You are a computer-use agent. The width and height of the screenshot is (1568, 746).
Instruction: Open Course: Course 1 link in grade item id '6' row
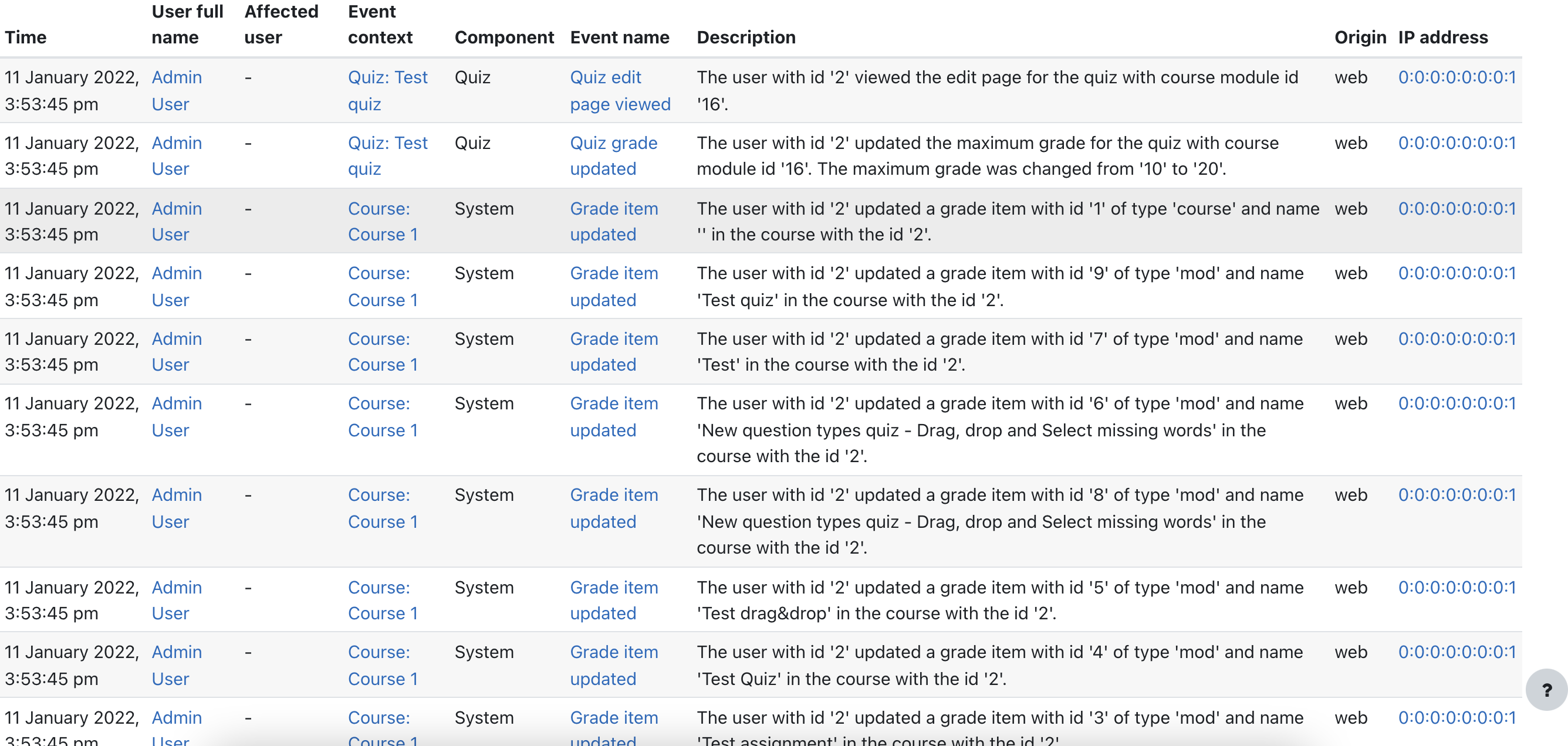tap(383, 417)
